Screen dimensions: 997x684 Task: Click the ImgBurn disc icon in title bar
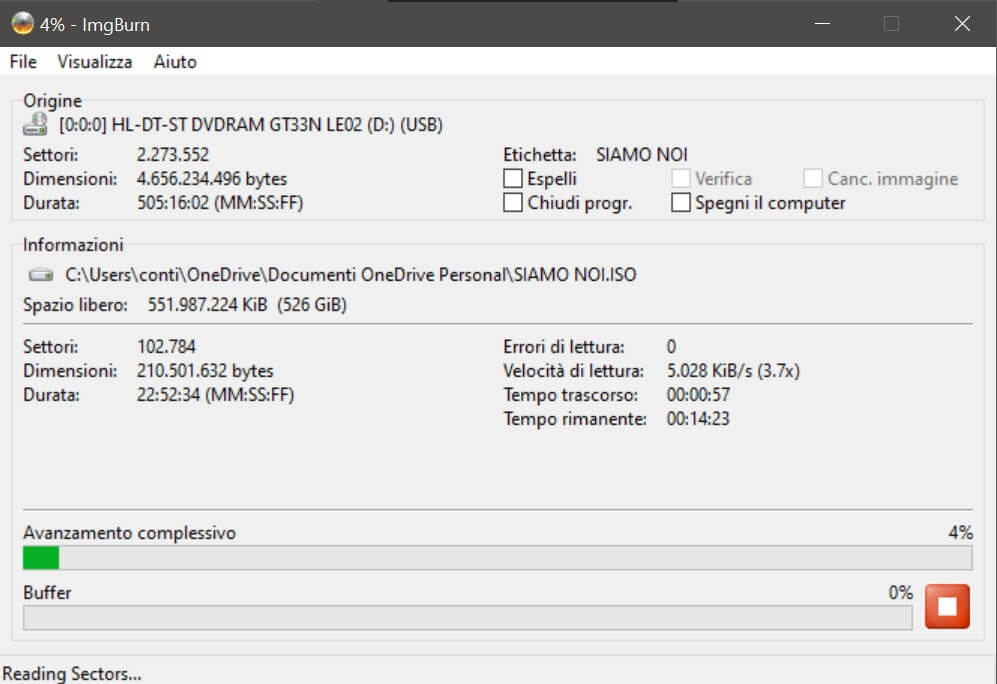22,24
